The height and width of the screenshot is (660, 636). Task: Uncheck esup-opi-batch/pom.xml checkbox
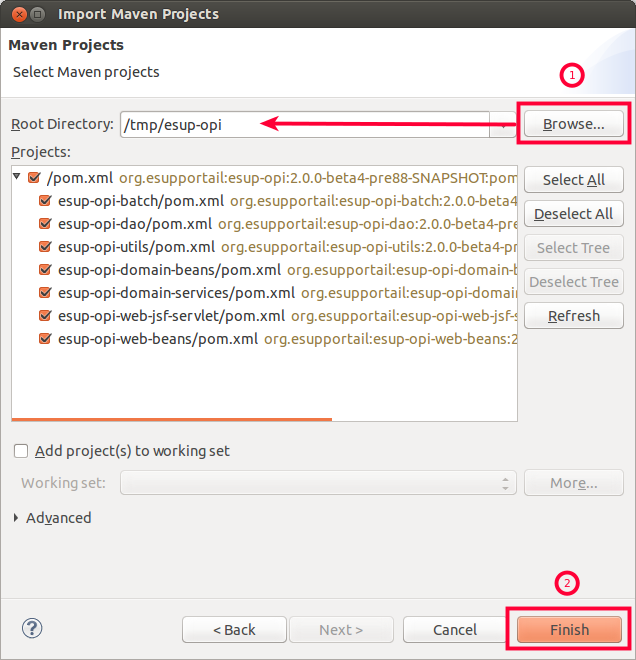tap(45, 201)
